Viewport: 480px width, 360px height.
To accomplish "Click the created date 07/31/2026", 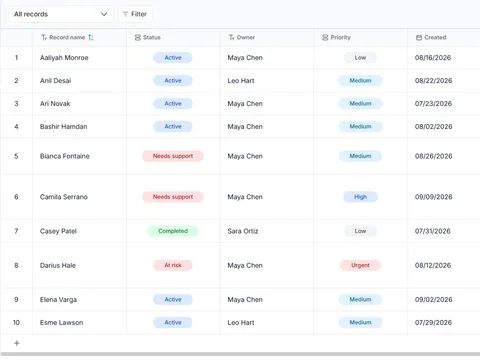I will click(x=432, y=231).
